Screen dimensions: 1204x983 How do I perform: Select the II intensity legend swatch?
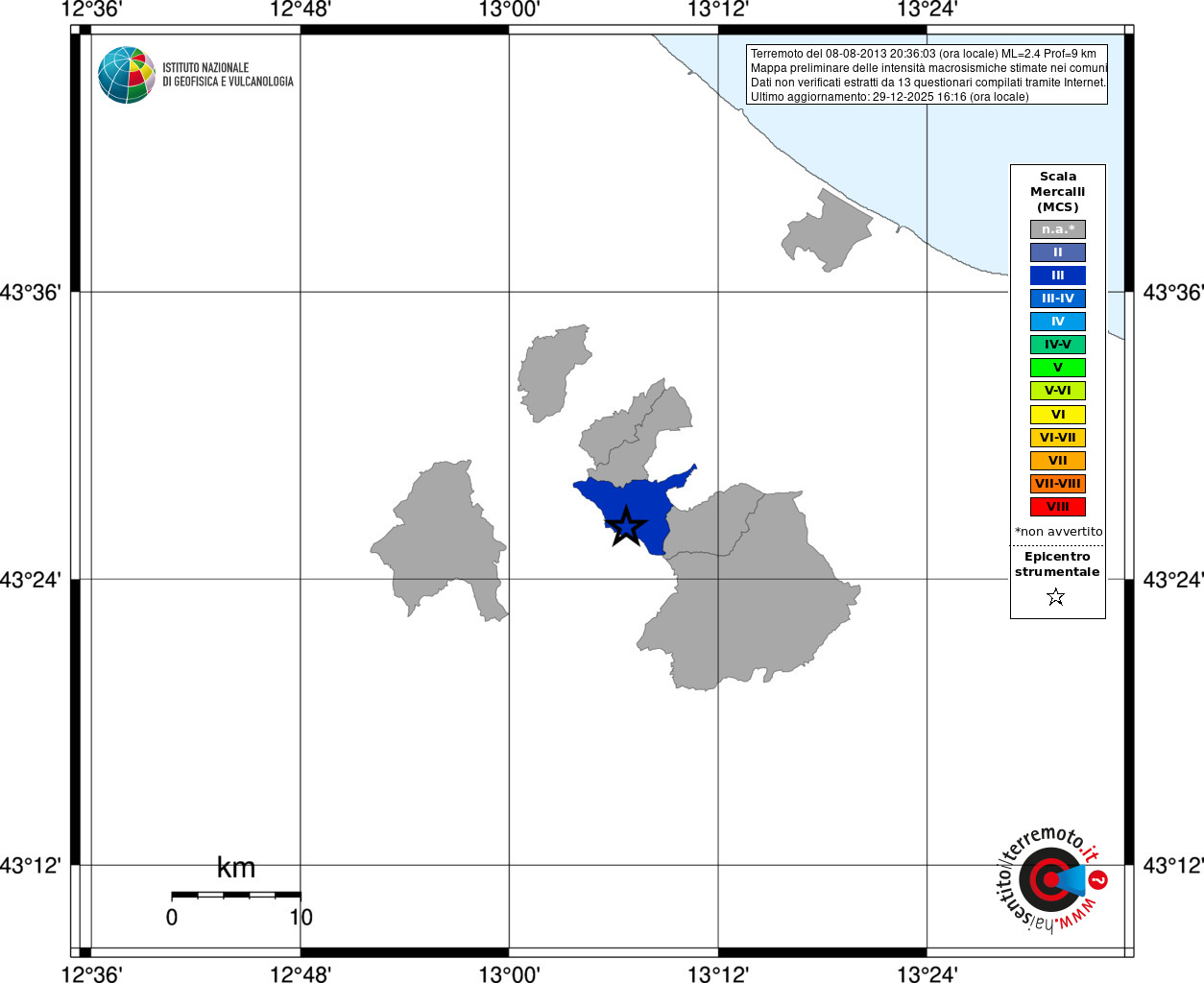coord(1058,252)
